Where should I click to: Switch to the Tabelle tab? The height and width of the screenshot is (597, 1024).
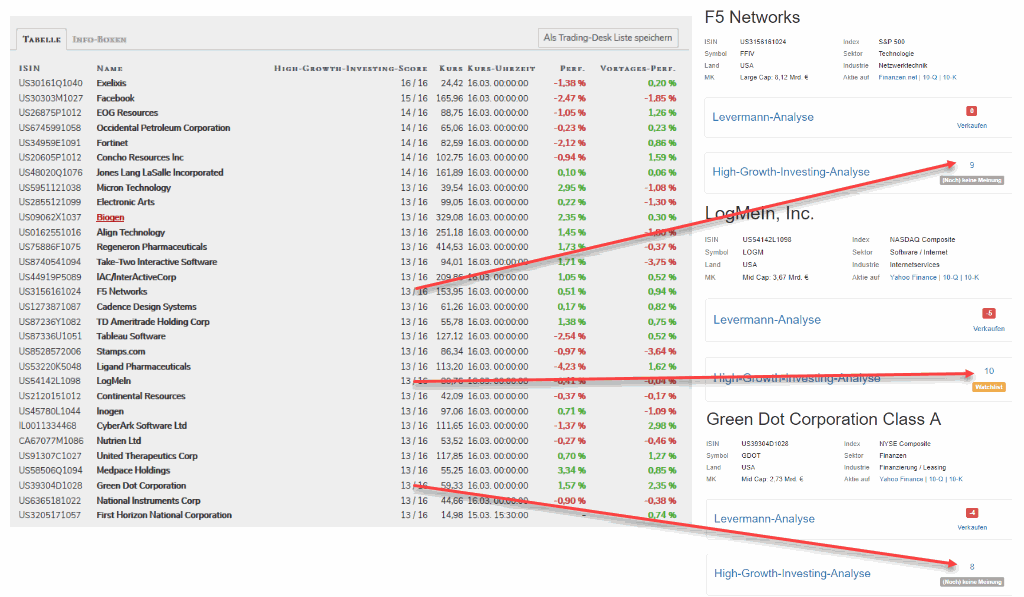click(x=42, y=39)
